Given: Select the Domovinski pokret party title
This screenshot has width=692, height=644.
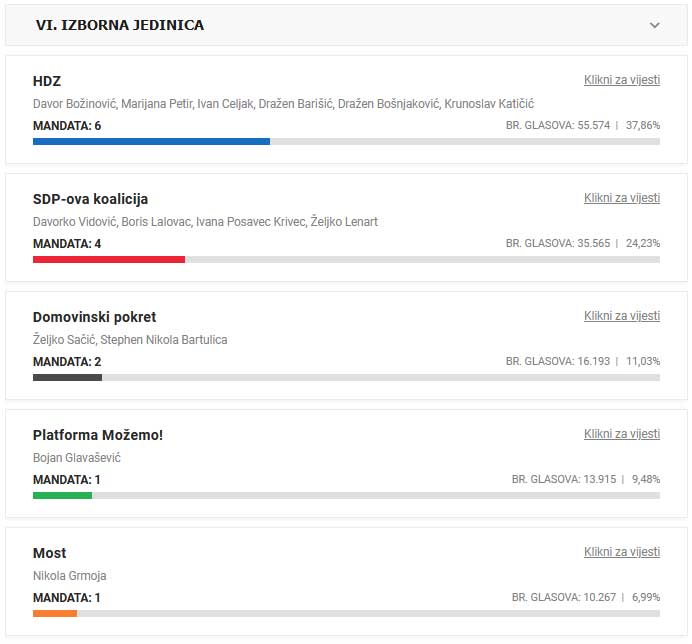Looking at the screenshot, I should [x=94, y=317].
